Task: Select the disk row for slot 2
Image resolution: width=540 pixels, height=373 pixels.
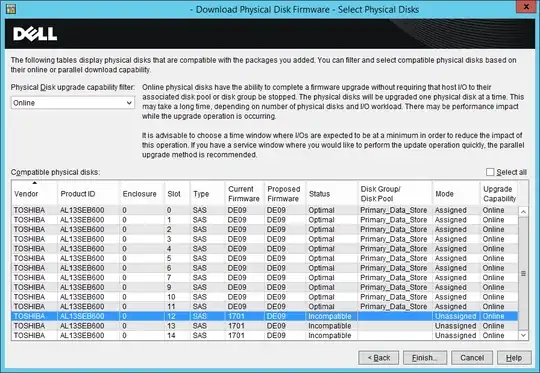Action: [x=265, y=229]
